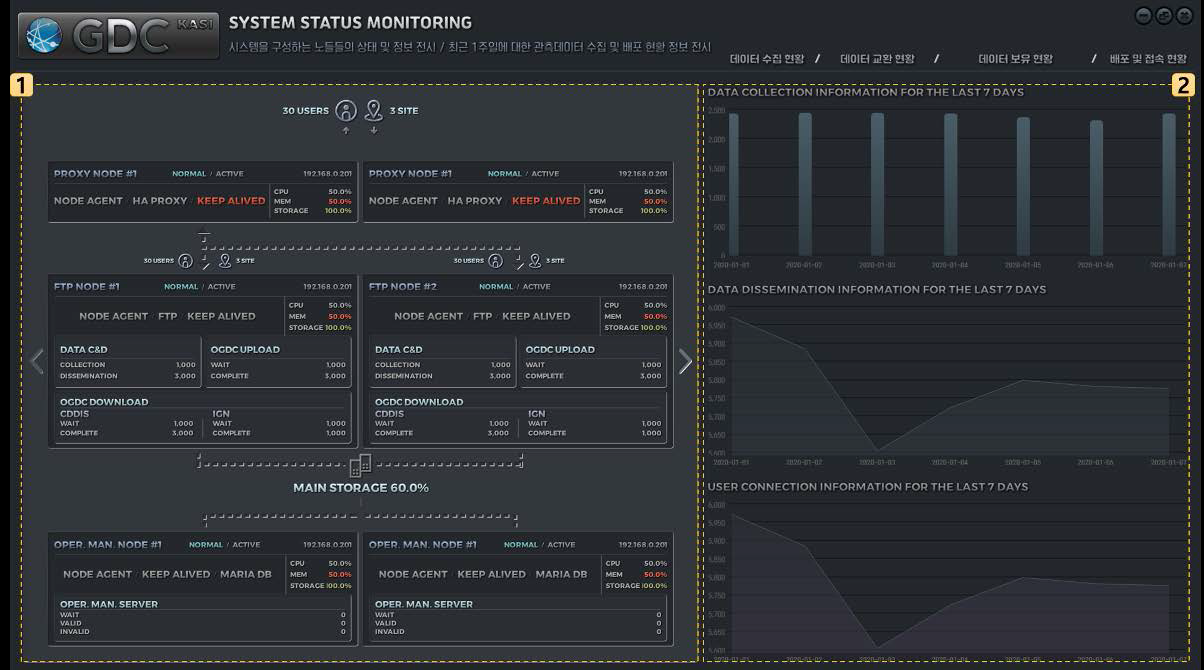
Task: Go to previous nodes with left chevron
Action: tap(37, 361)
